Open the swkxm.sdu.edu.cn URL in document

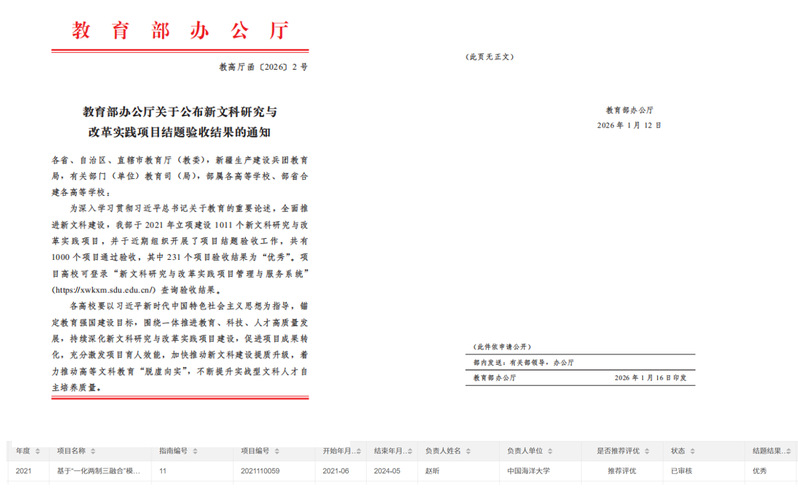[x=109, y=288]
